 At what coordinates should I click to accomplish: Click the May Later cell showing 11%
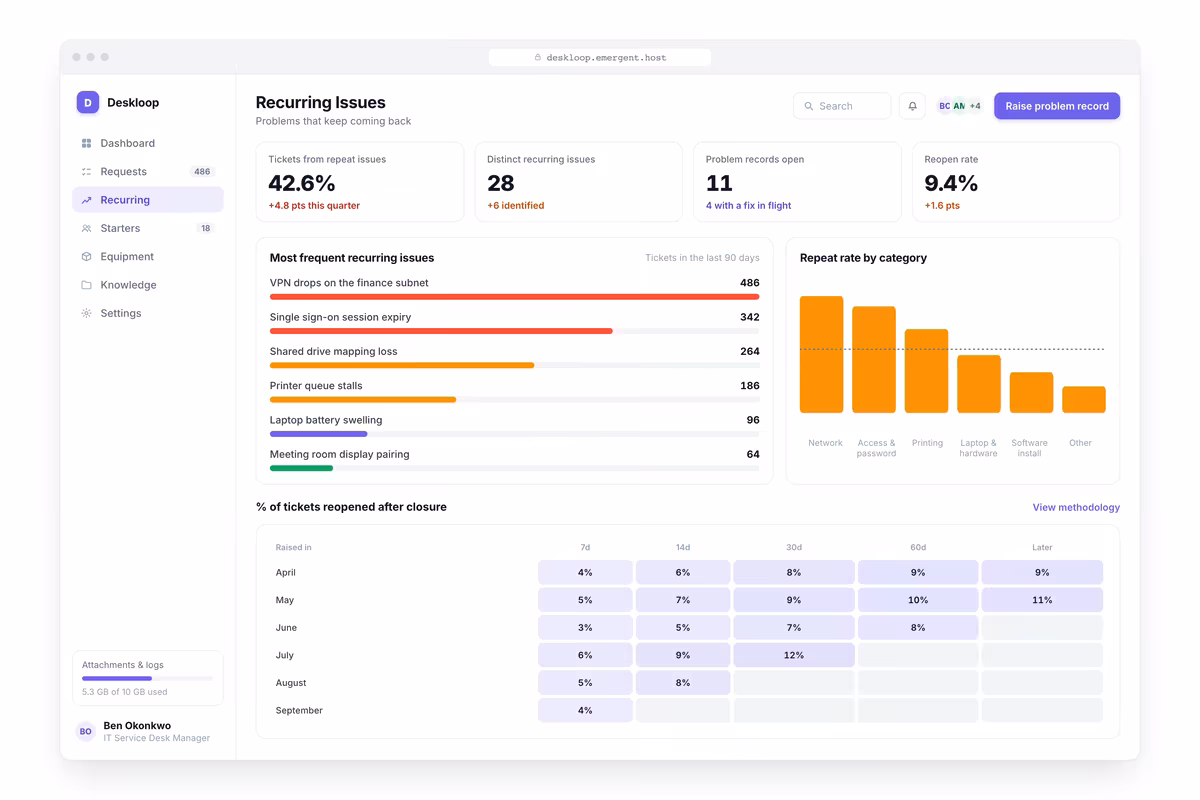[x=1042, y=600]
